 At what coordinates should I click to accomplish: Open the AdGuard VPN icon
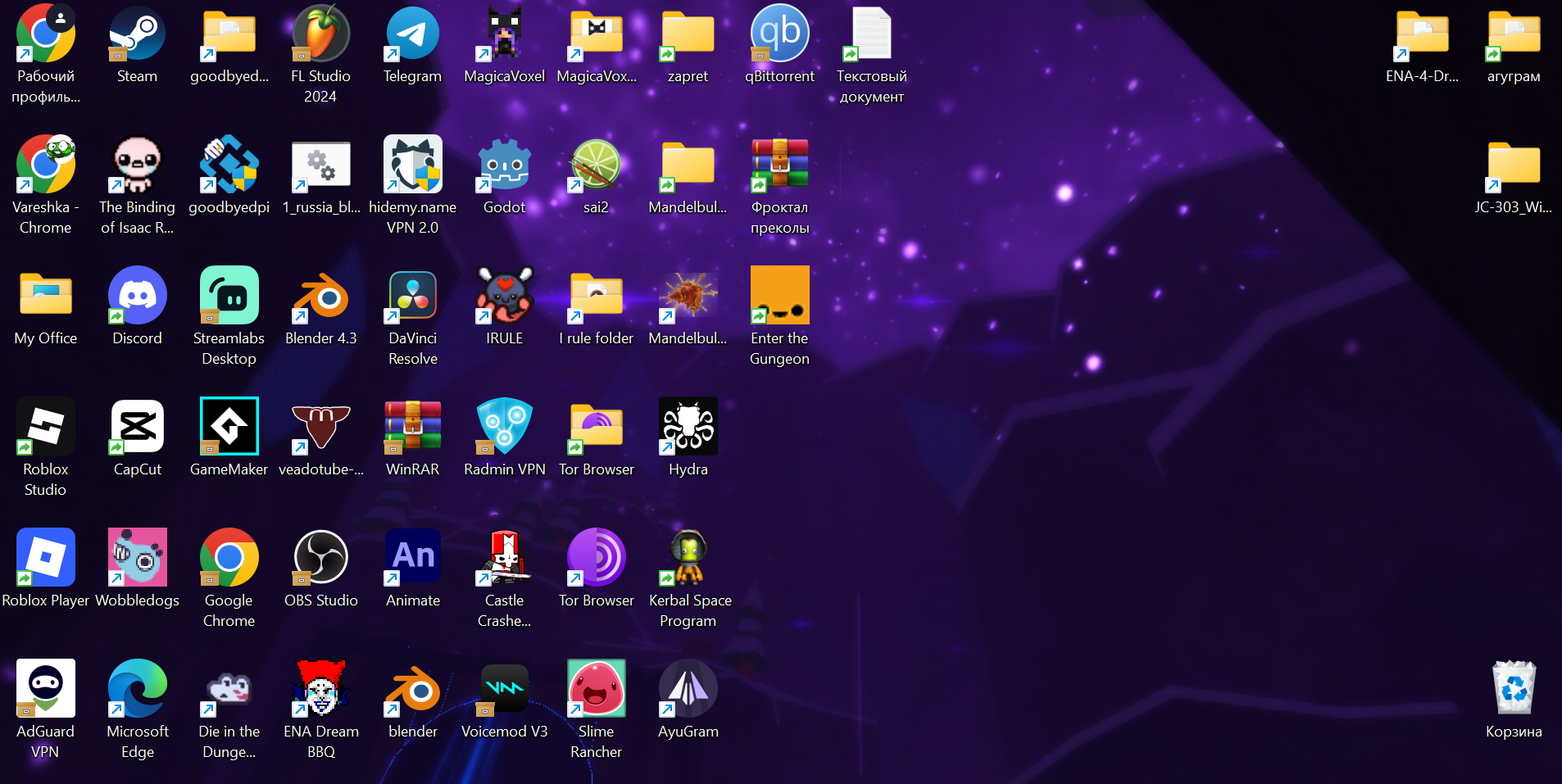point(45,689)
